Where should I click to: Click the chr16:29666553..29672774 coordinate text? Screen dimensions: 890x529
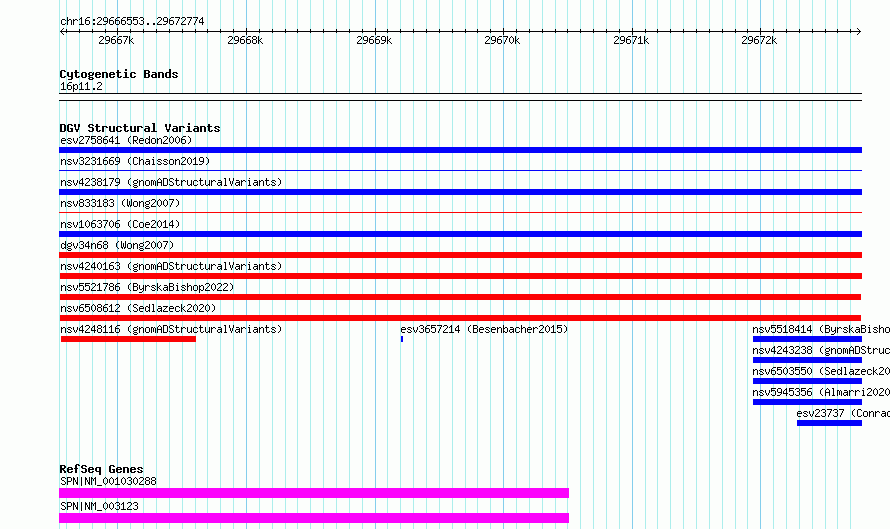(132, 22)
